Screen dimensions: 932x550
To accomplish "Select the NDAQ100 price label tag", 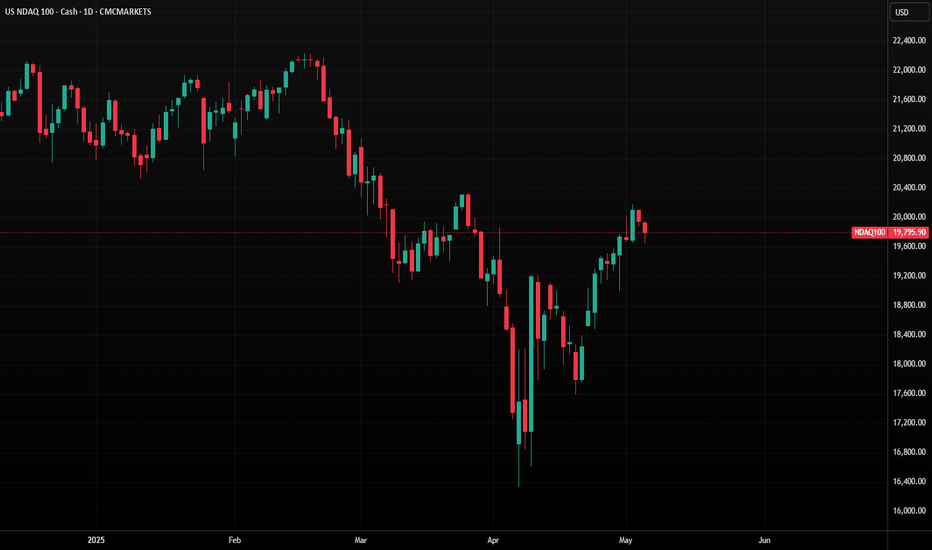I will tap(870, 232).
